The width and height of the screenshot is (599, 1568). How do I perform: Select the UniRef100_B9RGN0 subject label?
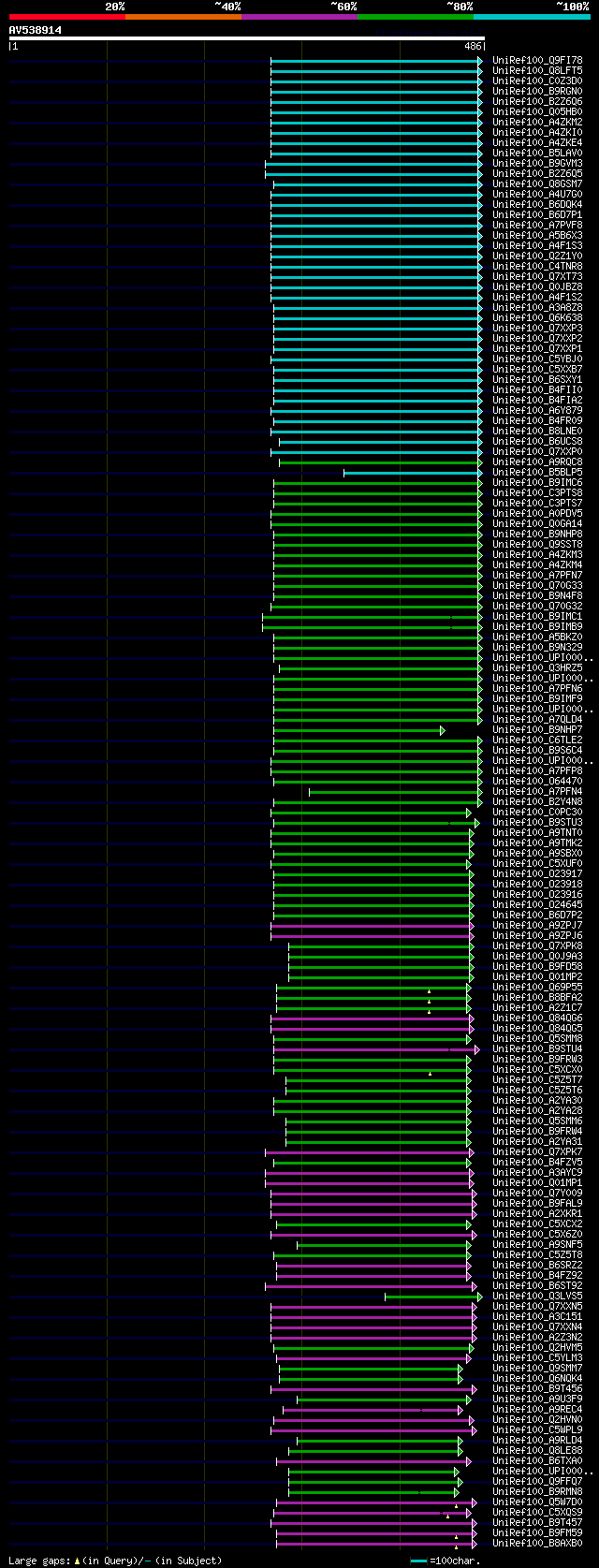(537, 92)
